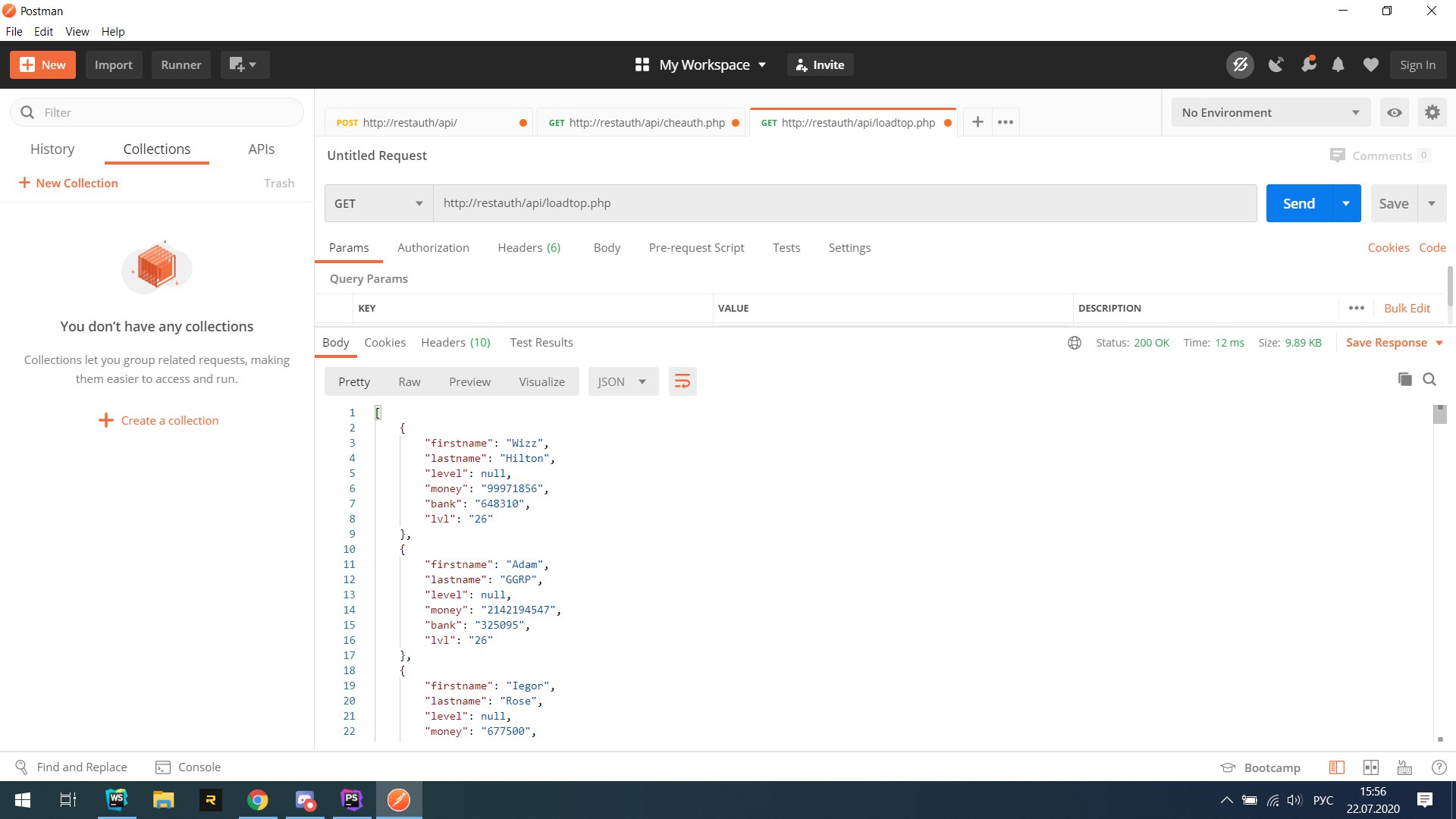Viewport: 1456px width, 819px height.
Task: Open the Authorization request tab
Action: (x=433, y=248)
